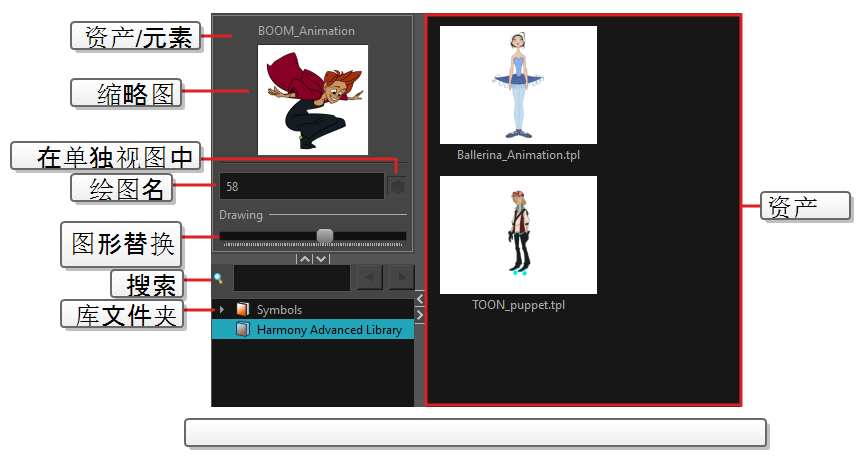Screen dimensions: 866x462
Task: Click the previous search result arrow button
Action: pyautogui.click(x=369, y=278)
